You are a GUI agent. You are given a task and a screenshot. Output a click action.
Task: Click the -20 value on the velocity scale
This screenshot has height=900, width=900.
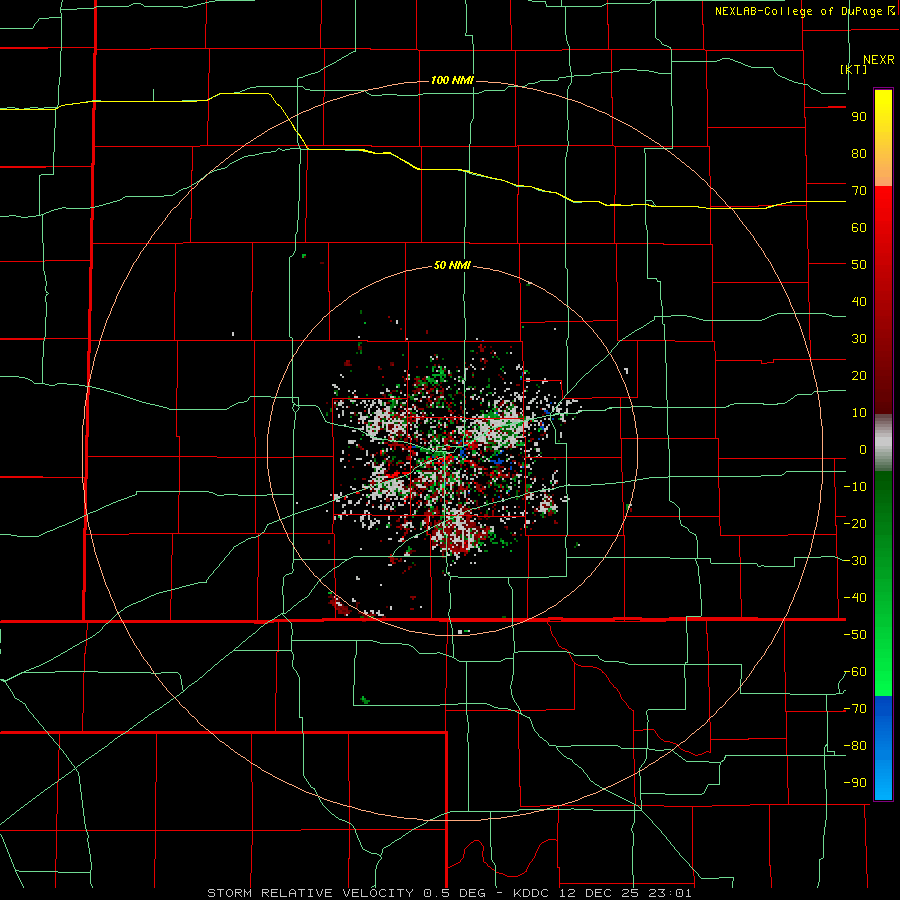coord(855,524)
